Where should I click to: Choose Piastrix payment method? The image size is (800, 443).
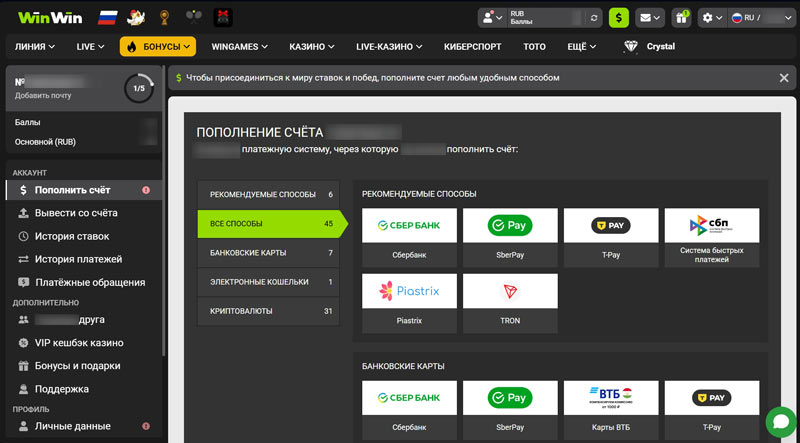[409, 303]
